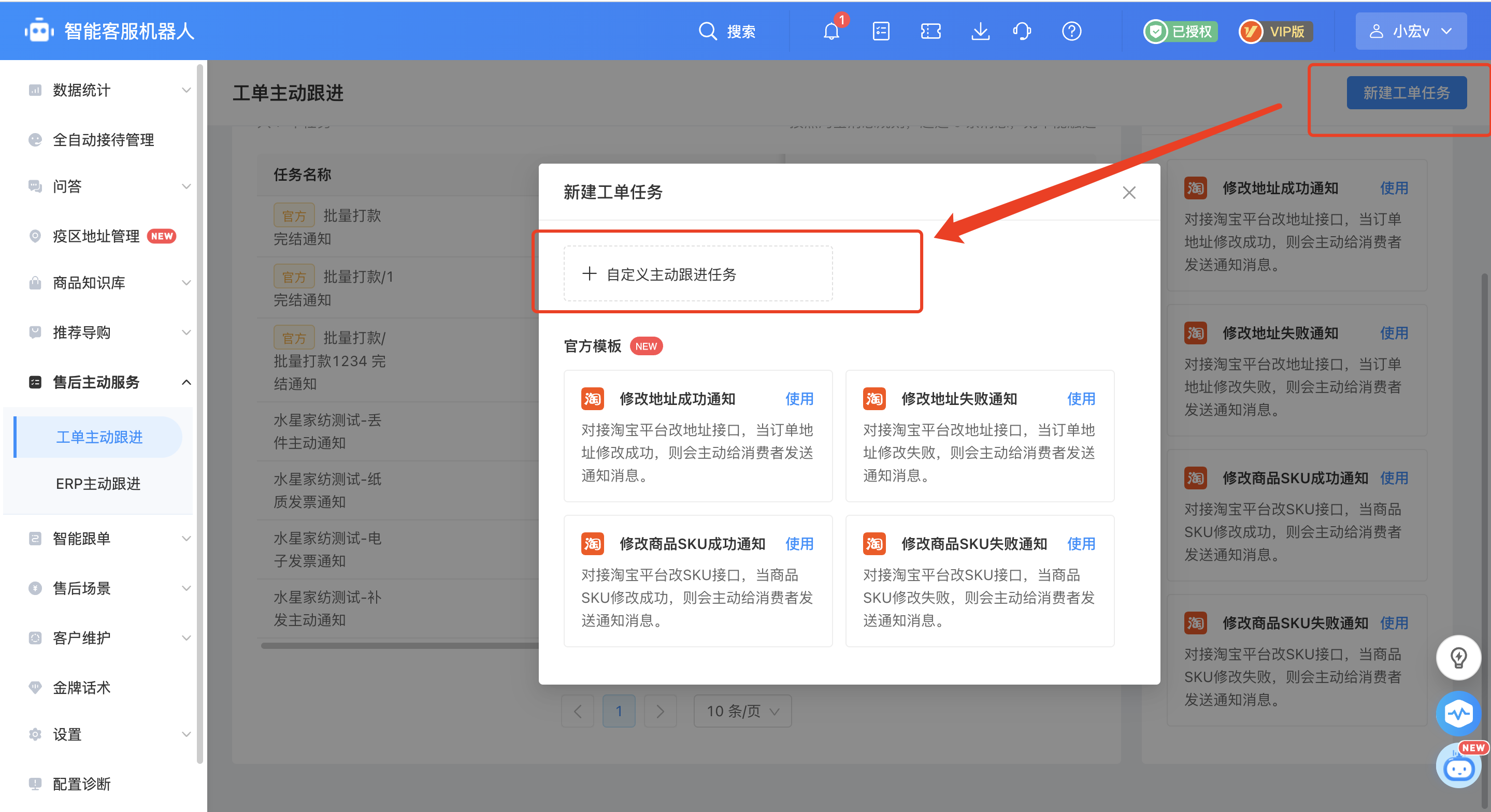Click the 搜索 search field
1491x812 pixels.
[727, 31]
